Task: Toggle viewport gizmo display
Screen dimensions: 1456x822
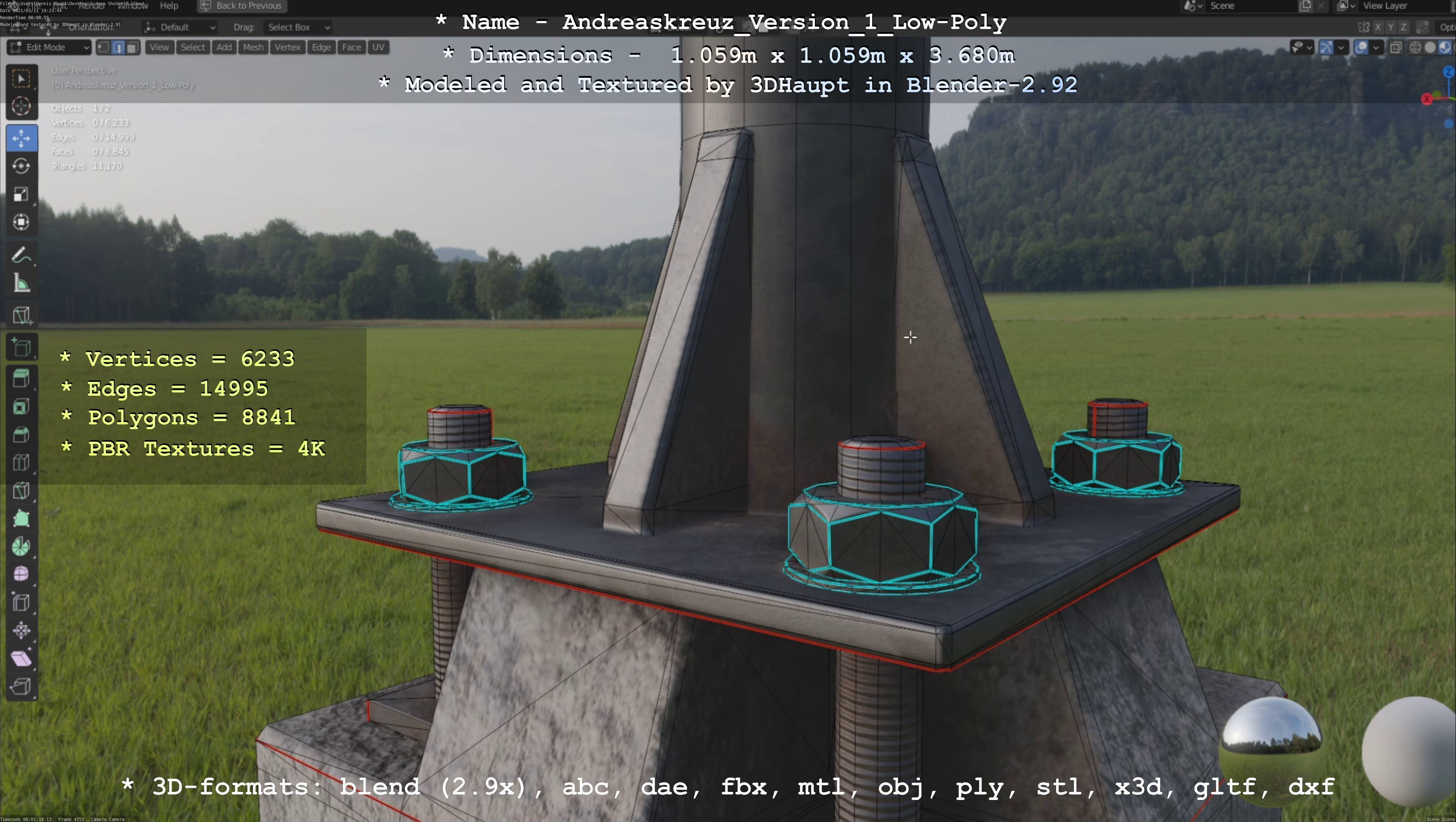Action: pyautogui.click(x=1326, y=47)
